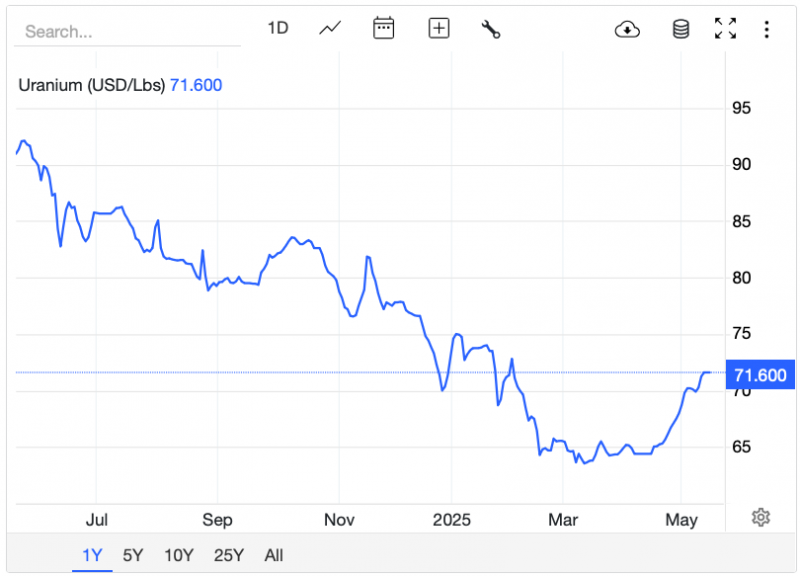
Task: Expand chart to fullscreen
Action: 725,29
